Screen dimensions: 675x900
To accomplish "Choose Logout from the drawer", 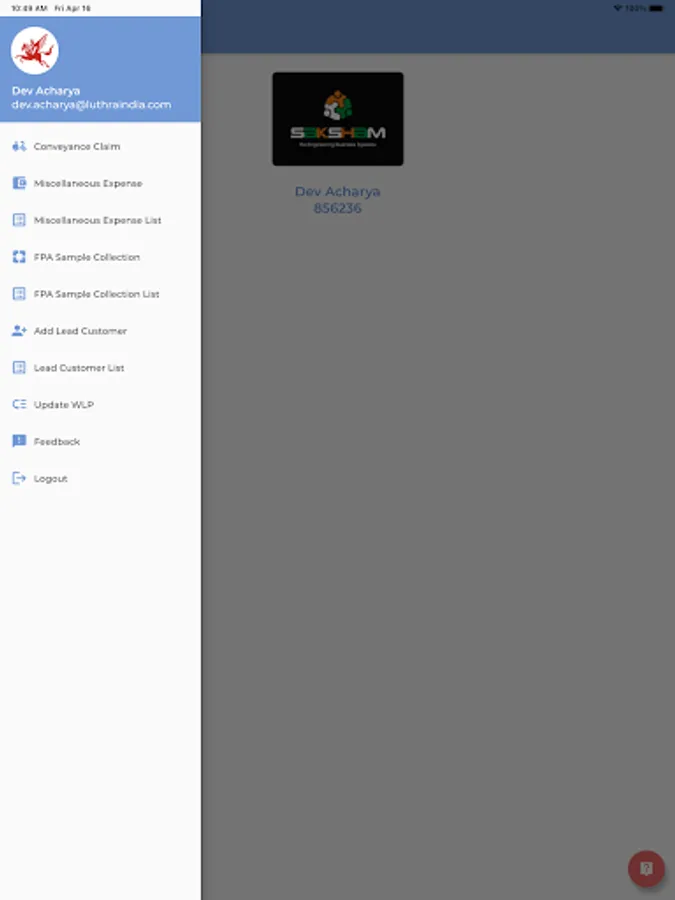I will click(100, 478).
